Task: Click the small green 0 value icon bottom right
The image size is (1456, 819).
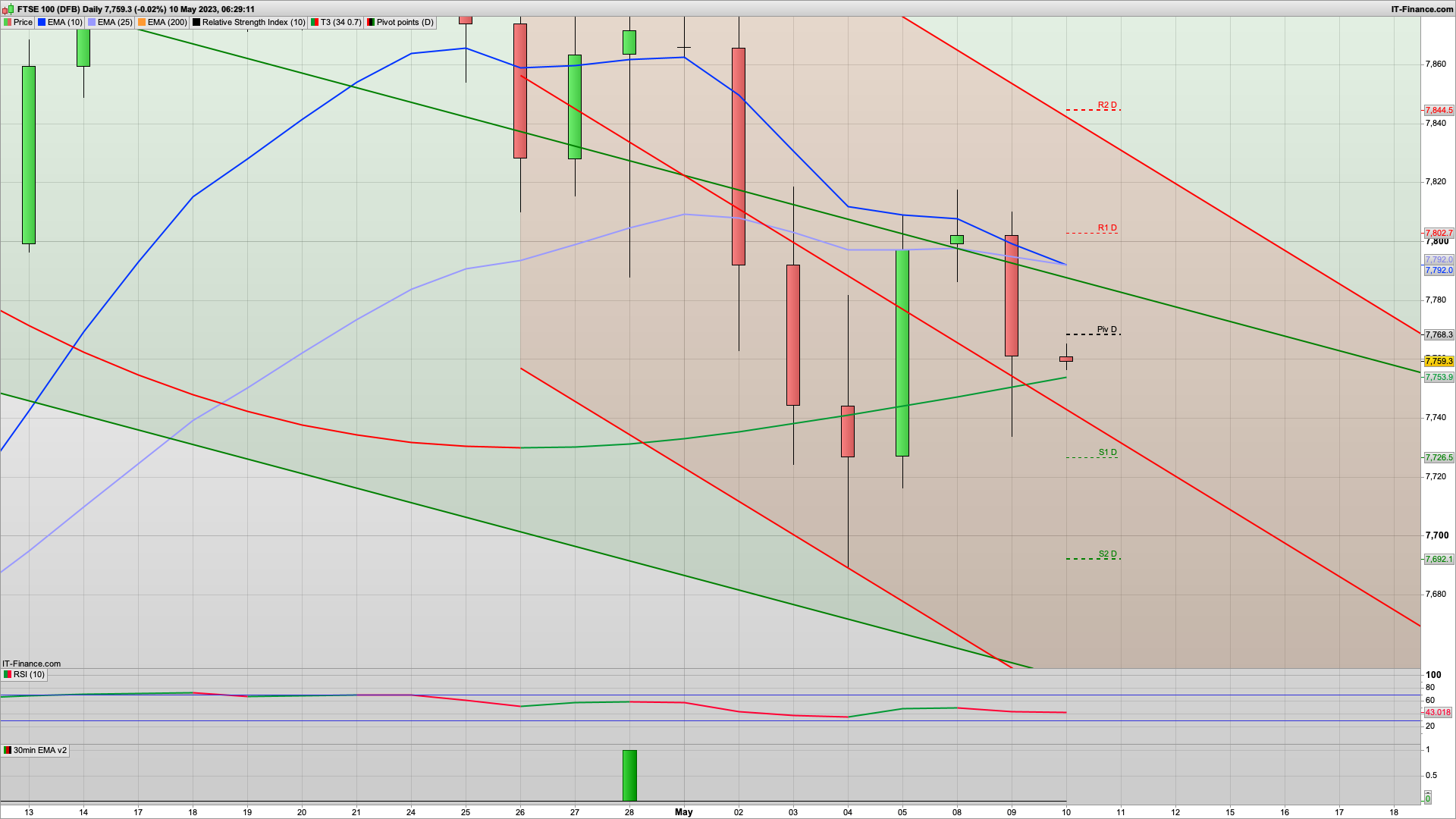Action: pyautogui.click(x=1428, y=799)
